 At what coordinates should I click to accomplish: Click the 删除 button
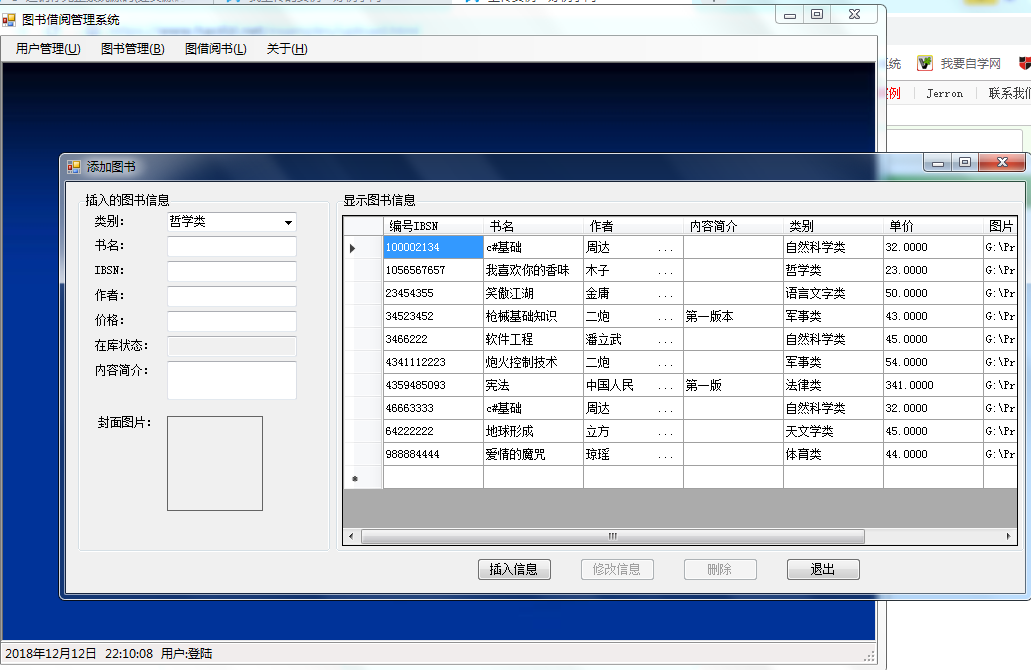[720, 569]
